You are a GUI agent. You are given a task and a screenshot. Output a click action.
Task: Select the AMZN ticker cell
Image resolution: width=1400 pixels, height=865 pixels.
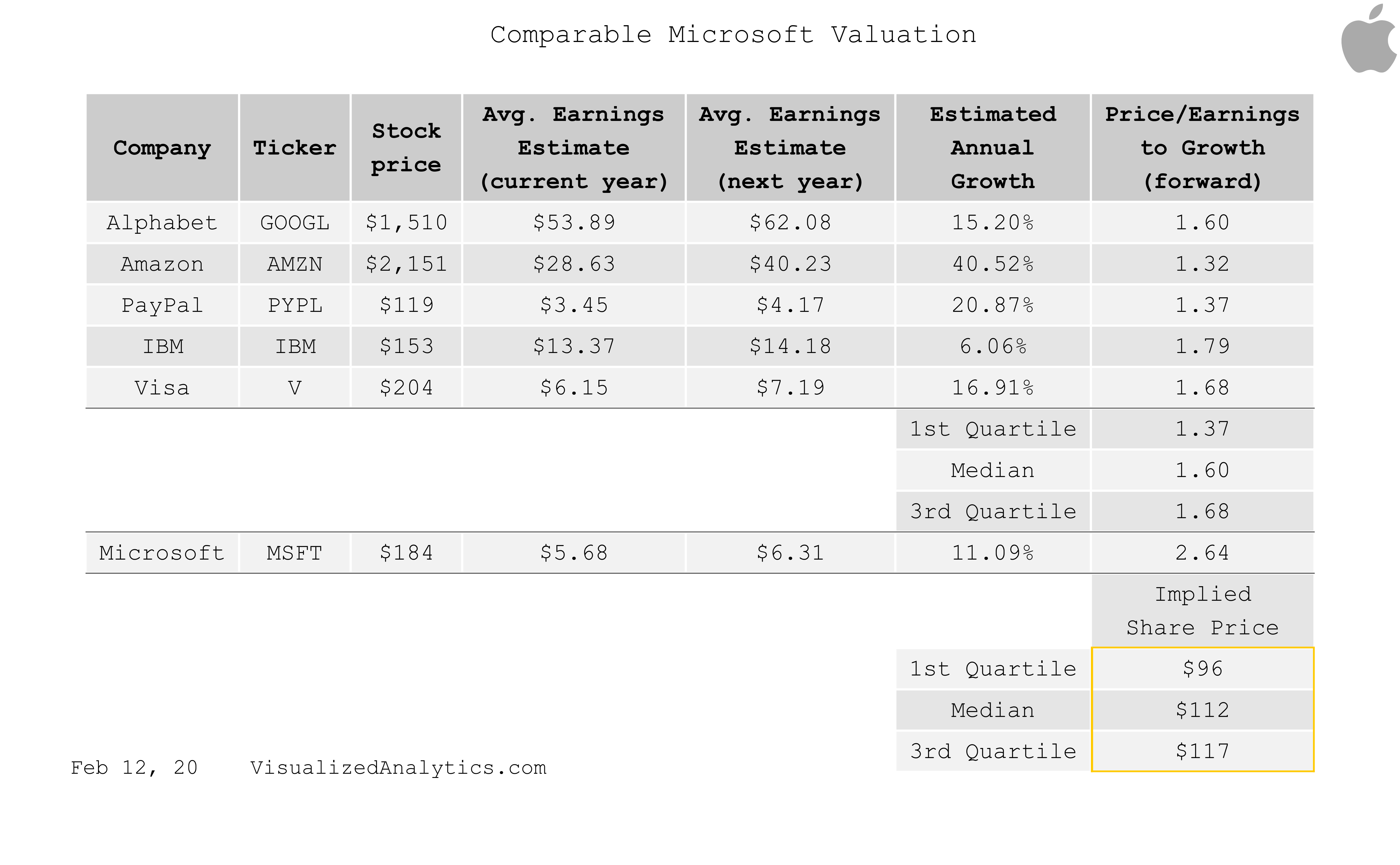click(x=295, y=264)
